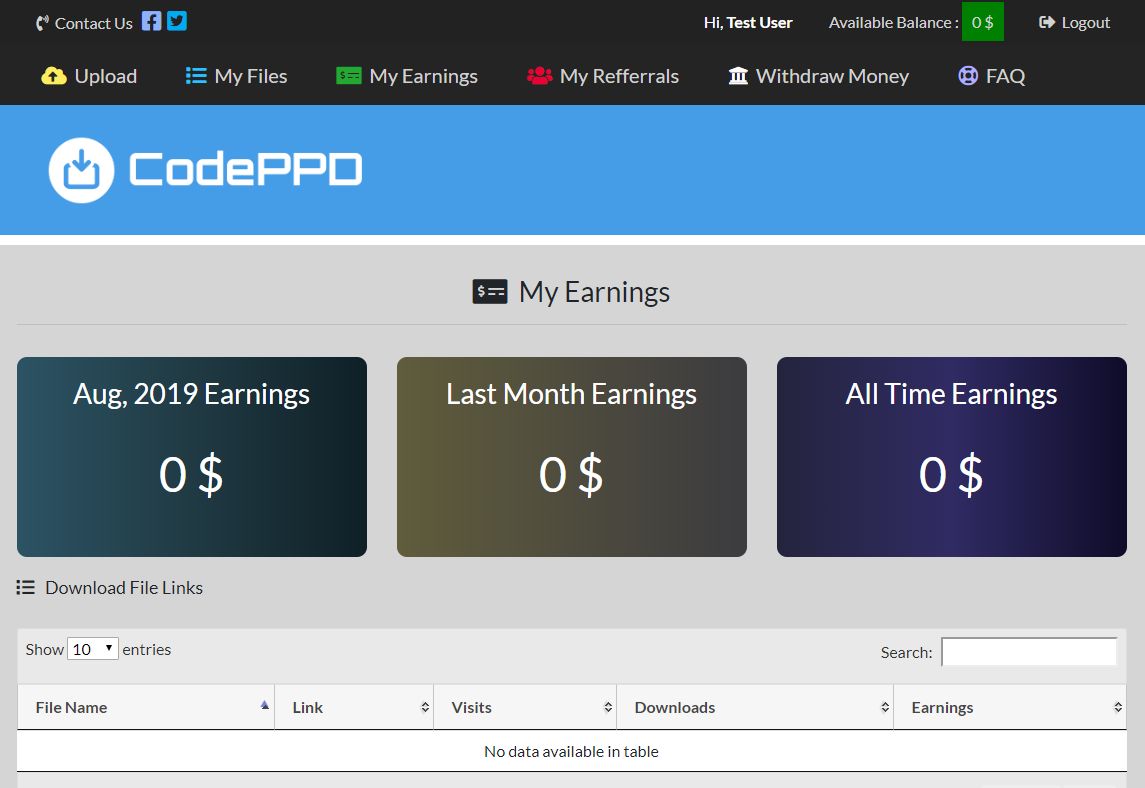
Task: Click the Facebook icon in the header
Action: [x=151, y=21]
